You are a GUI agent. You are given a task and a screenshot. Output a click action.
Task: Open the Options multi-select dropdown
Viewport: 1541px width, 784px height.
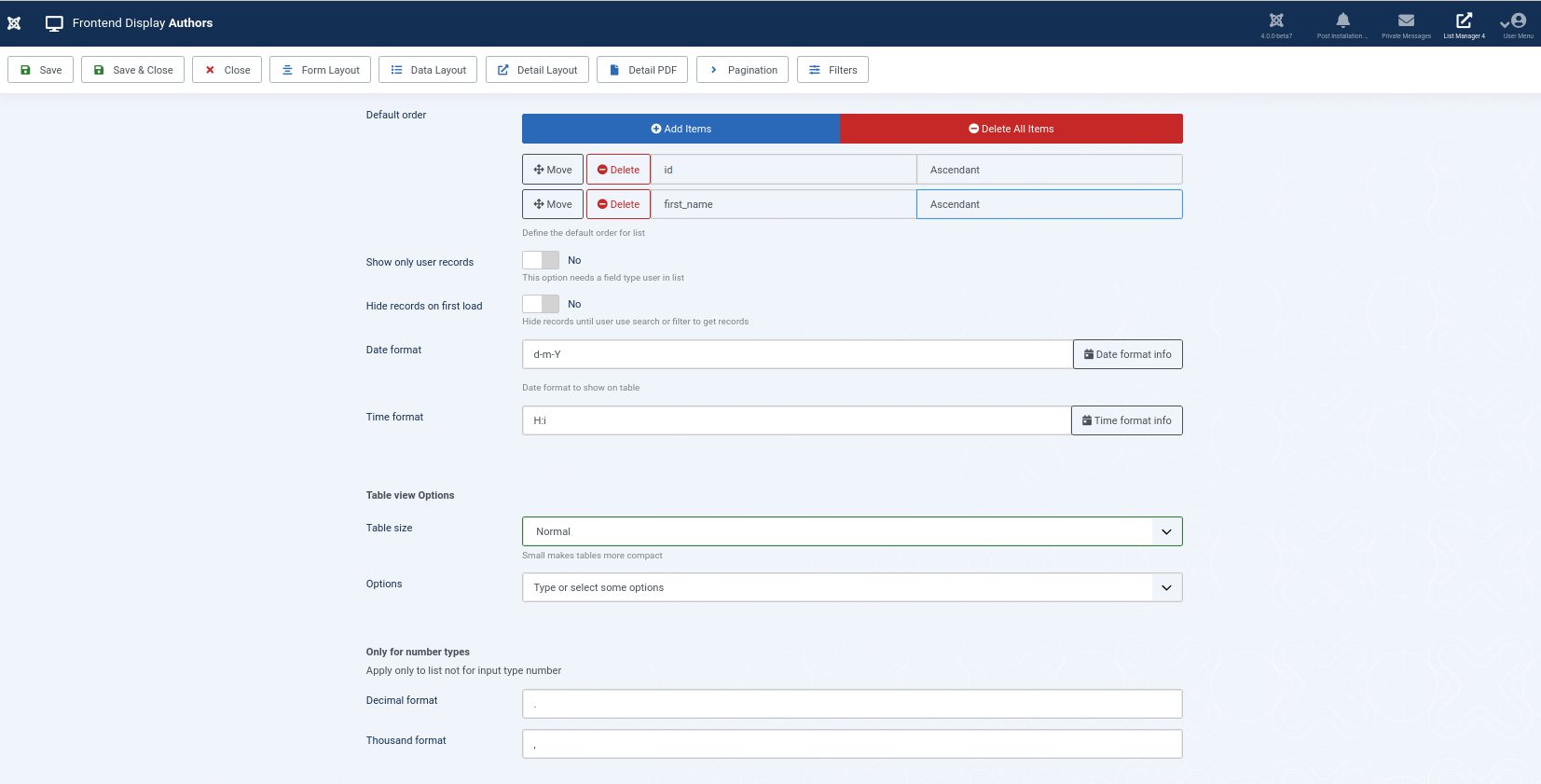click(x=851, y=587)
